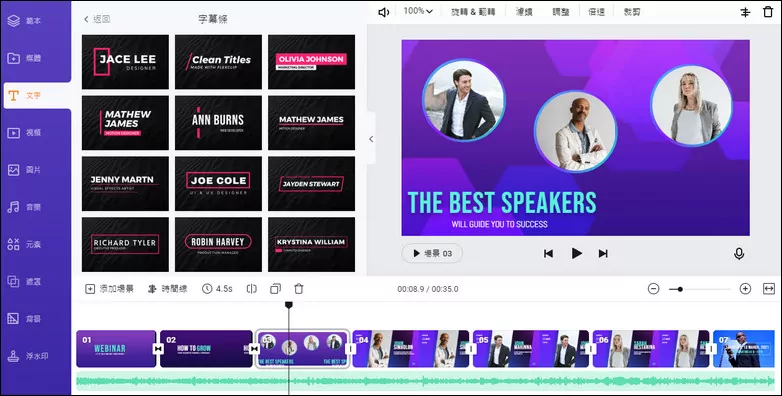Open the Adjust menu in the top toolbar
The height and width of the screenshot is (396, 782).
coord(561,11)
